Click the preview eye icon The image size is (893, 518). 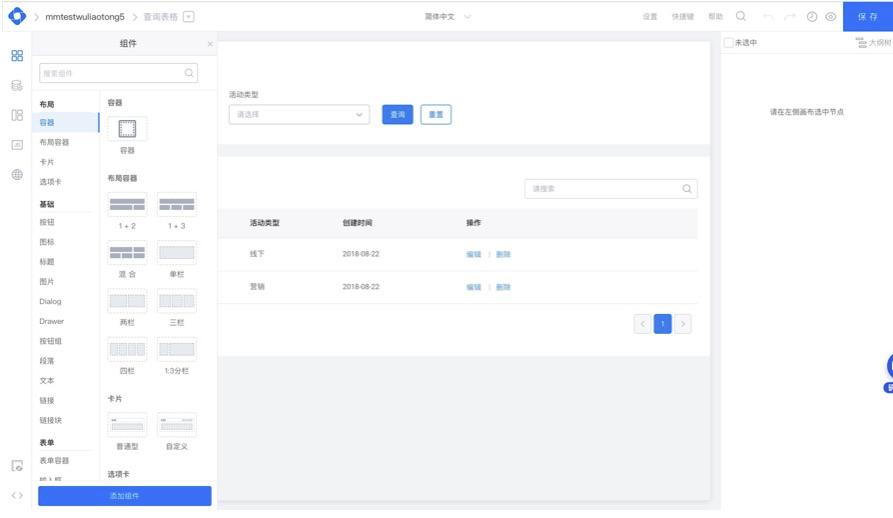pos(831,17)
